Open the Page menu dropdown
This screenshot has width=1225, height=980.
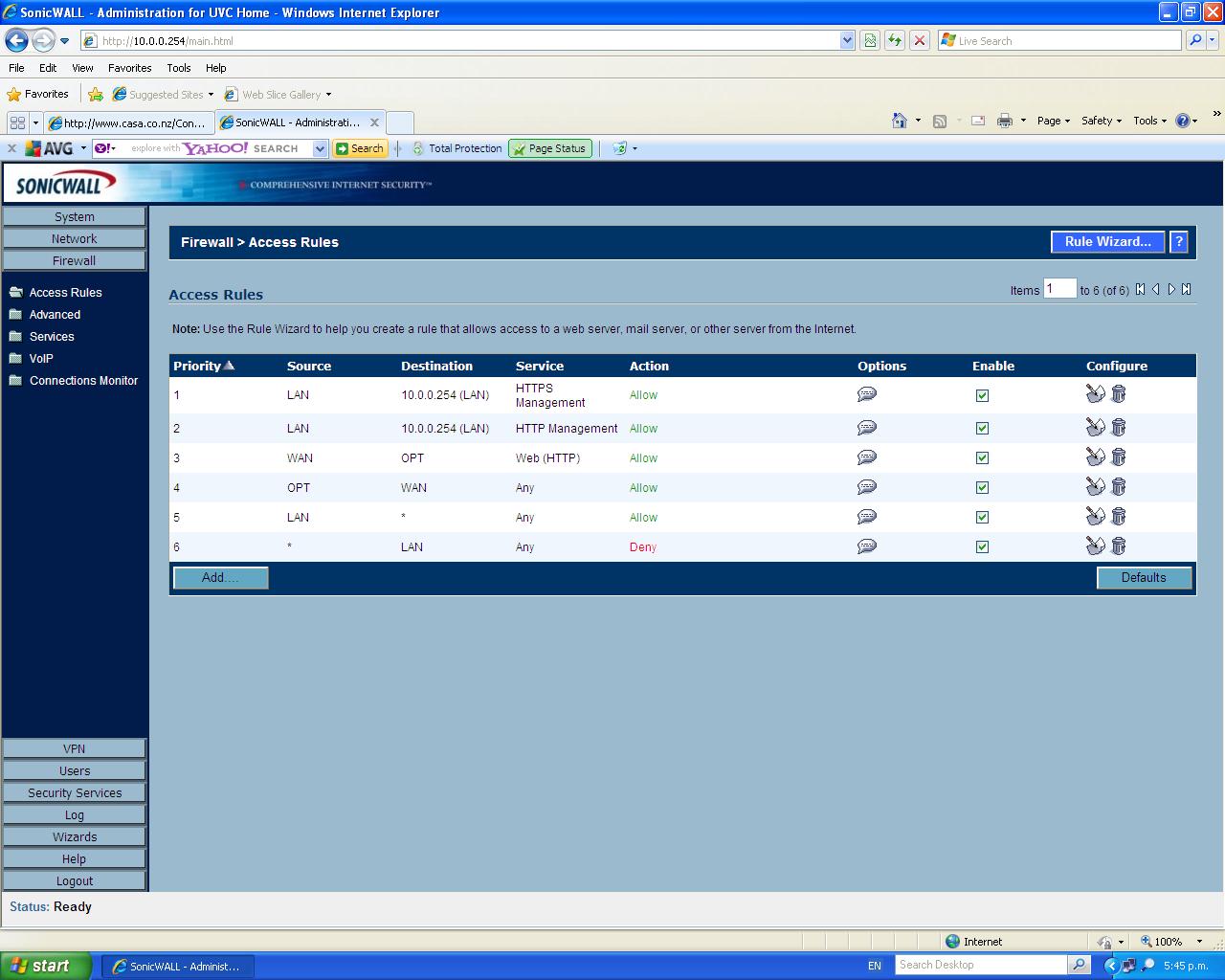pyautogui.click(x=1054, y=121)
